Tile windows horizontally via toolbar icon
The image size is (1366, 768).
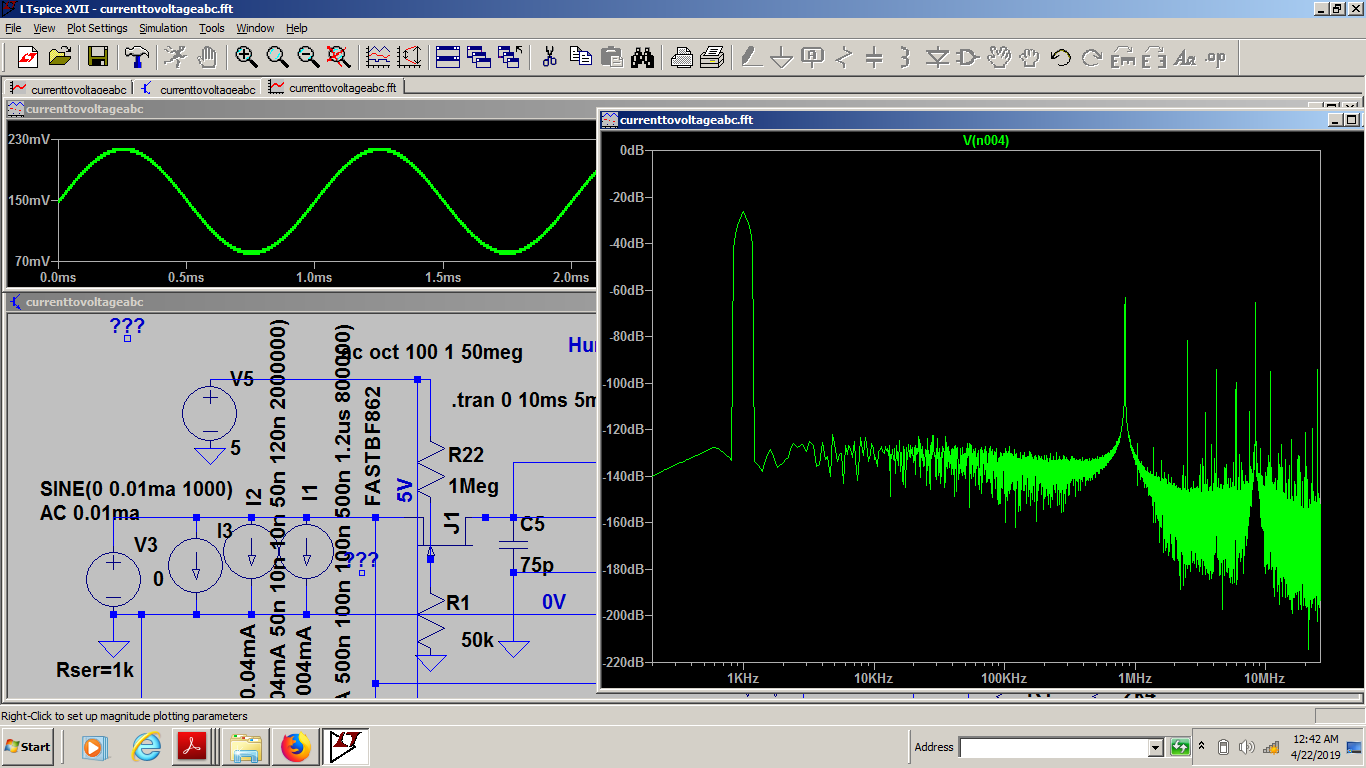pos(448,57)
